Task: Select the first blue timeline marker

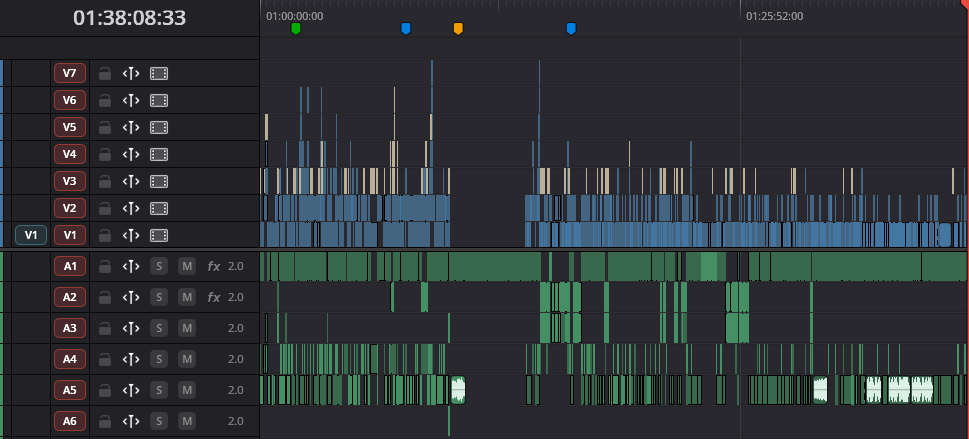Action: click(405, 28)
